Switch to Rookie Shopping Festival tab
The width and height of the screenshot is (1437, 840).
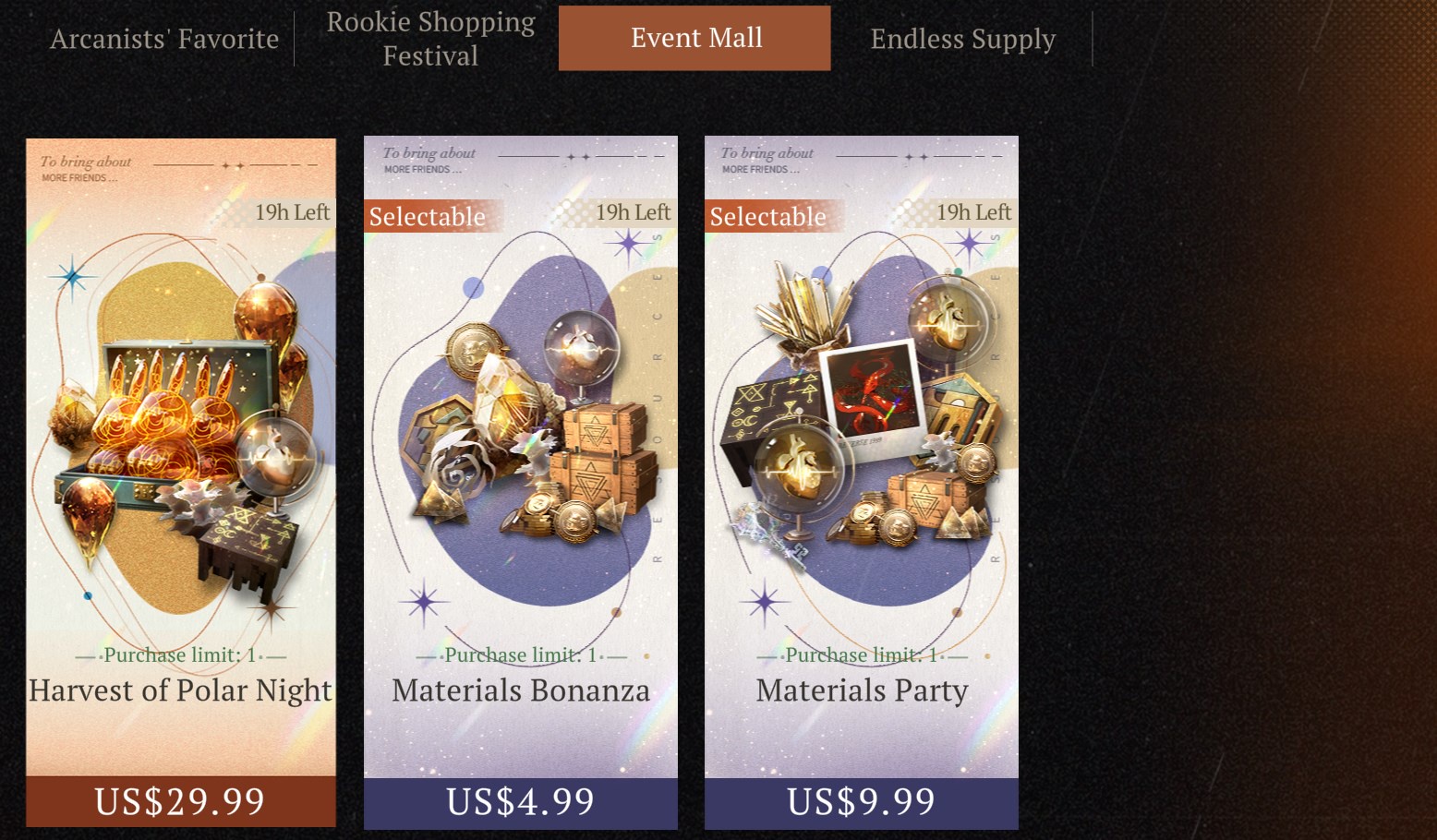pos(430,39)
